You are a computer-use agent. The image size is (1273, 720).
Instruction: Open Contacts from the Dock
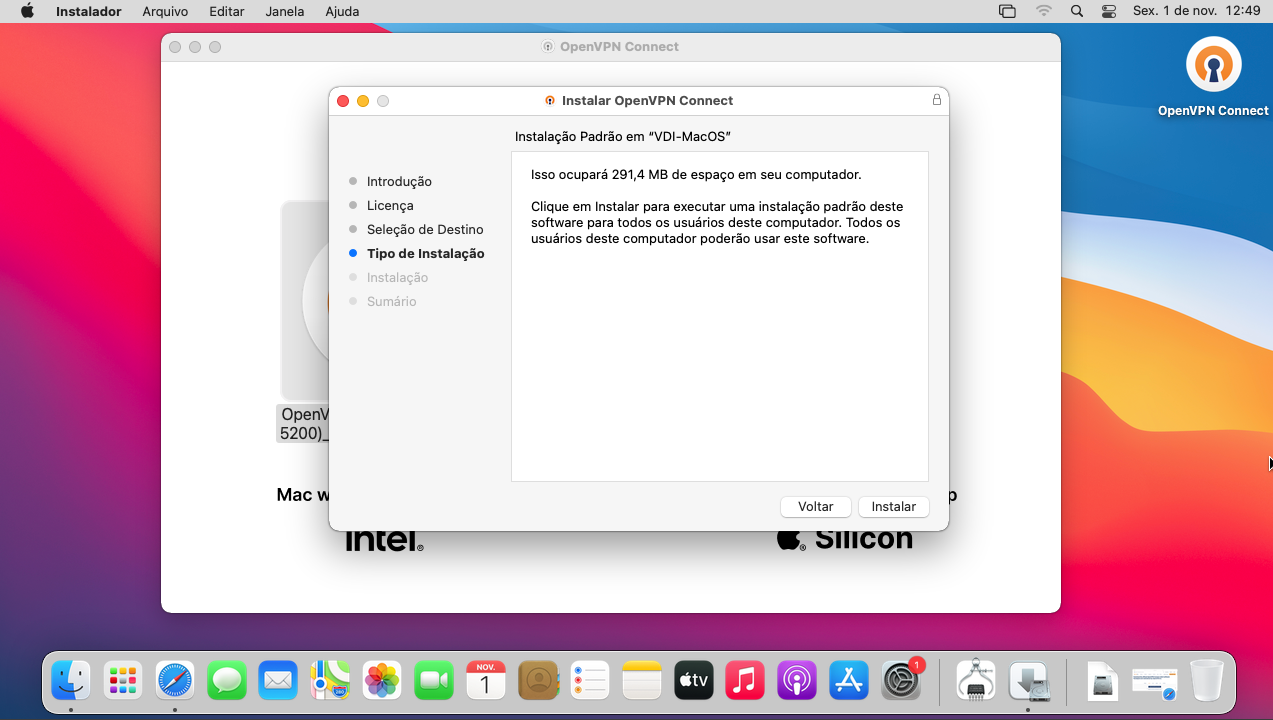coord(538,681)
